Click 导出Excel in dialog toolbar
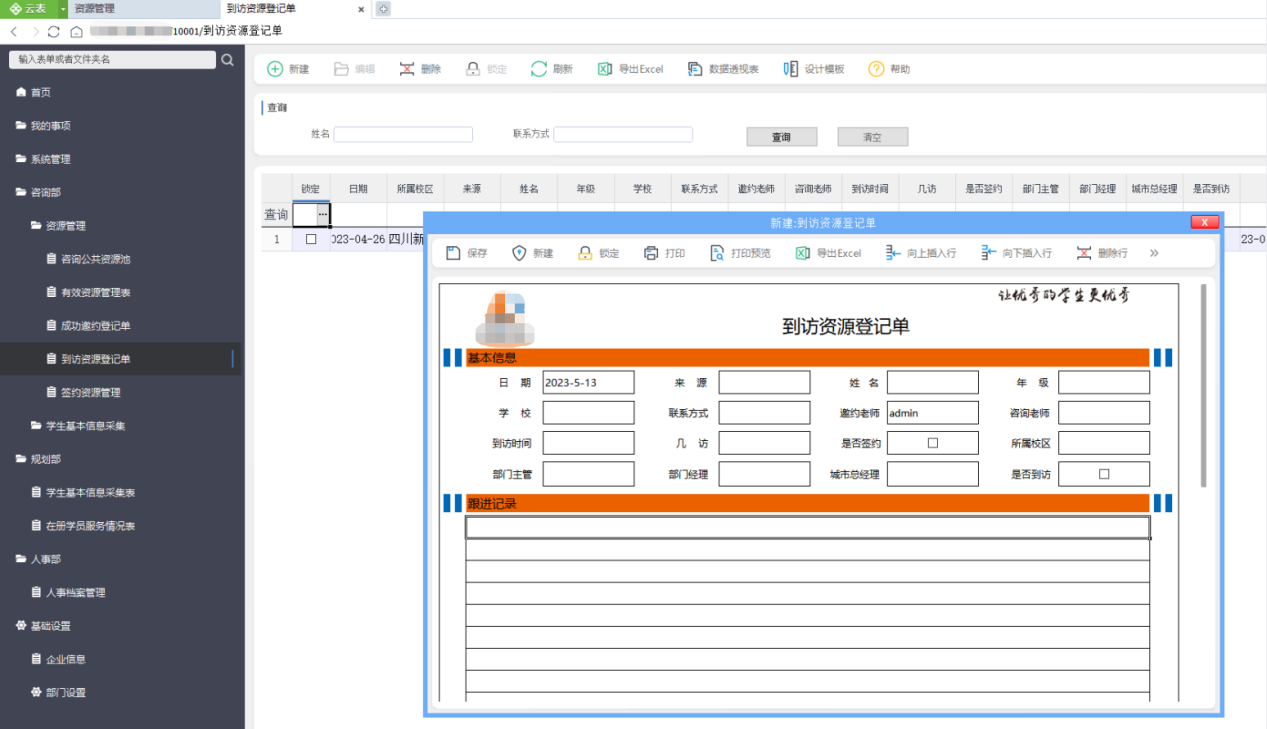This screenshot has height=729, width=1267. point(828,253)
